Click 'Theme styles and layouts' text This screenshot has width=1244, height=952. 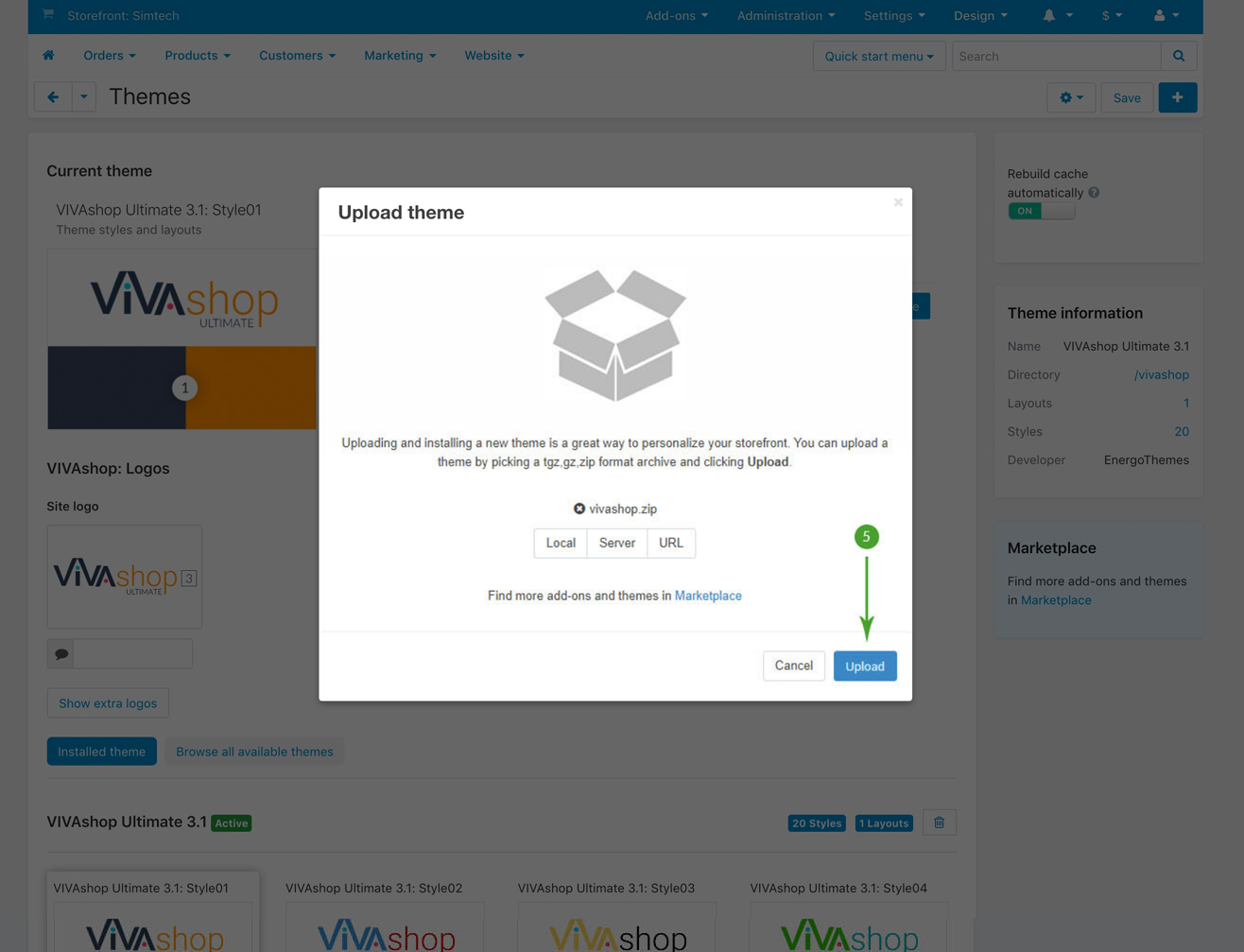pos(129,230)
